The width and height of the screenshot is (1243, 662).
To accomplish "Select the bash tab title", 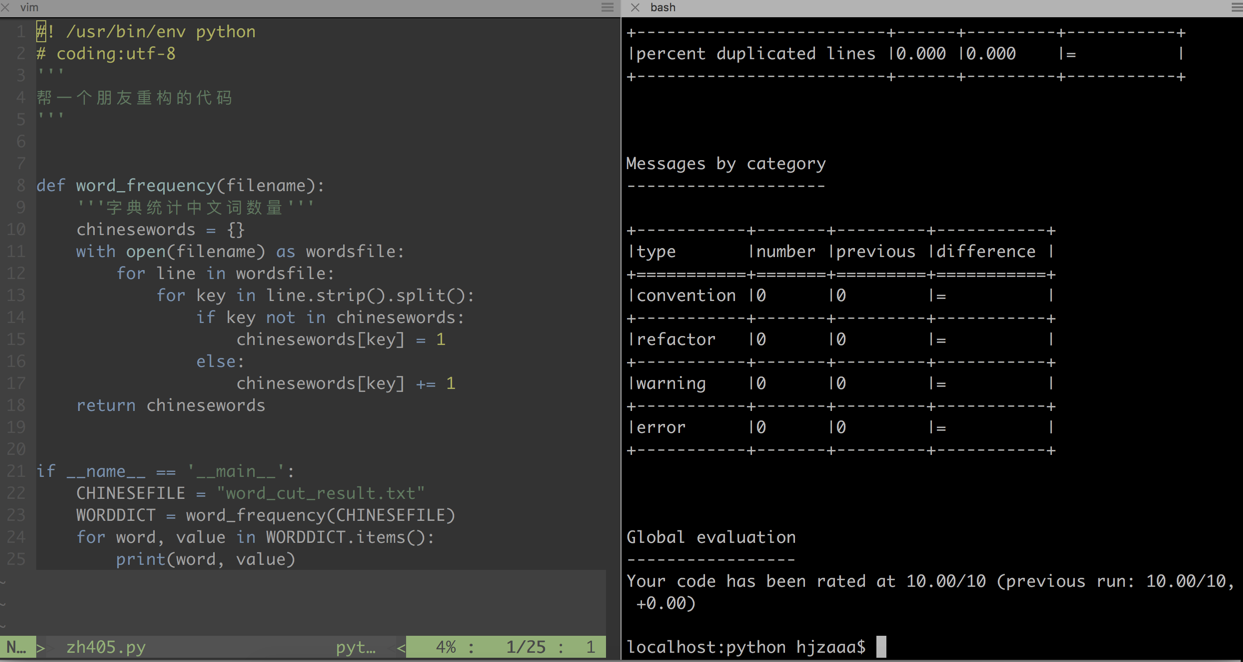I will tap(663, 7).
